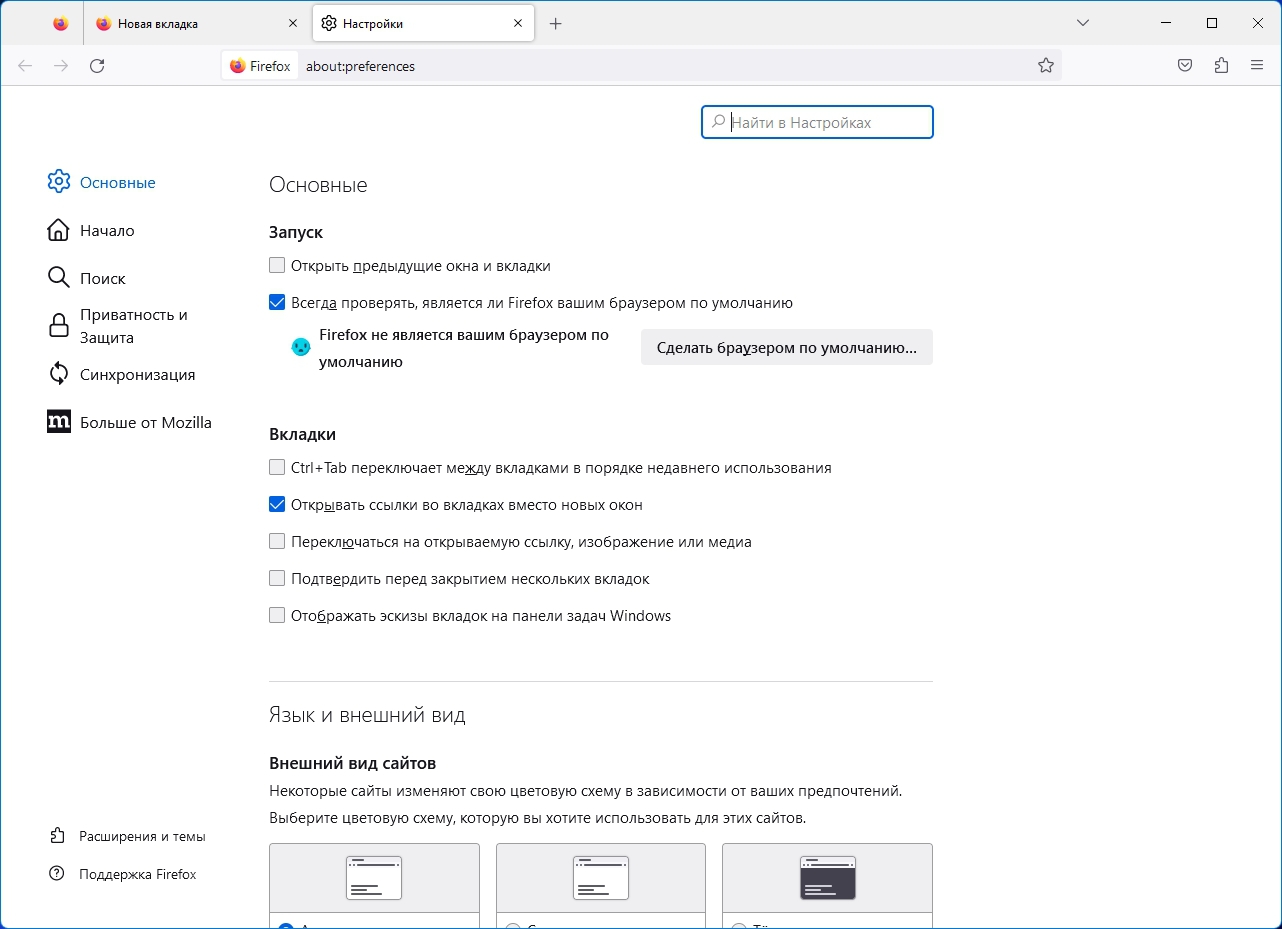Maximize the Firefox window
Image resolution: width=1282 pixels, height=929 pixels.
tap(1212, 23)
